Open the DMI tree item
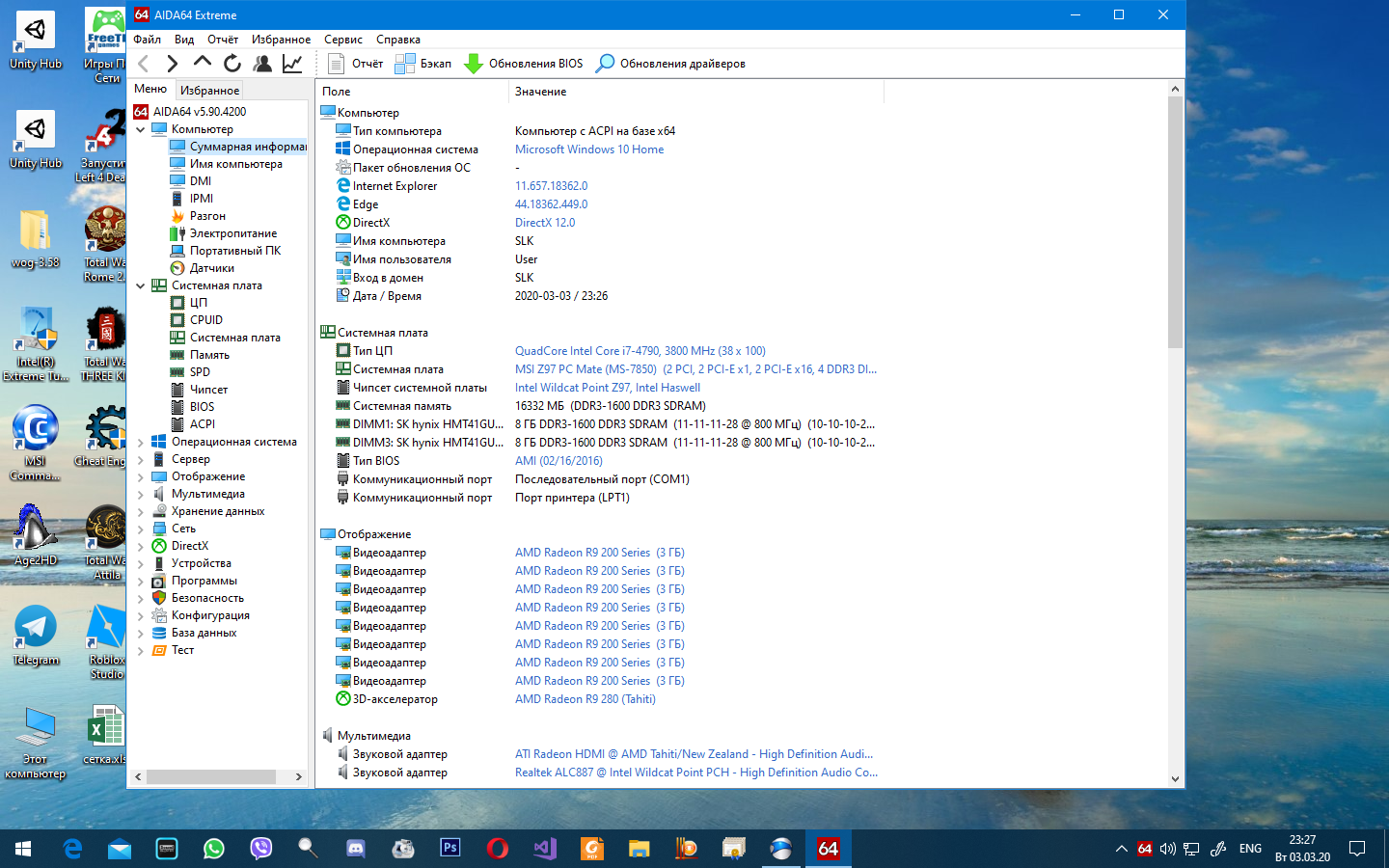This screenshot has height=868, width=1389. point(191,181)
